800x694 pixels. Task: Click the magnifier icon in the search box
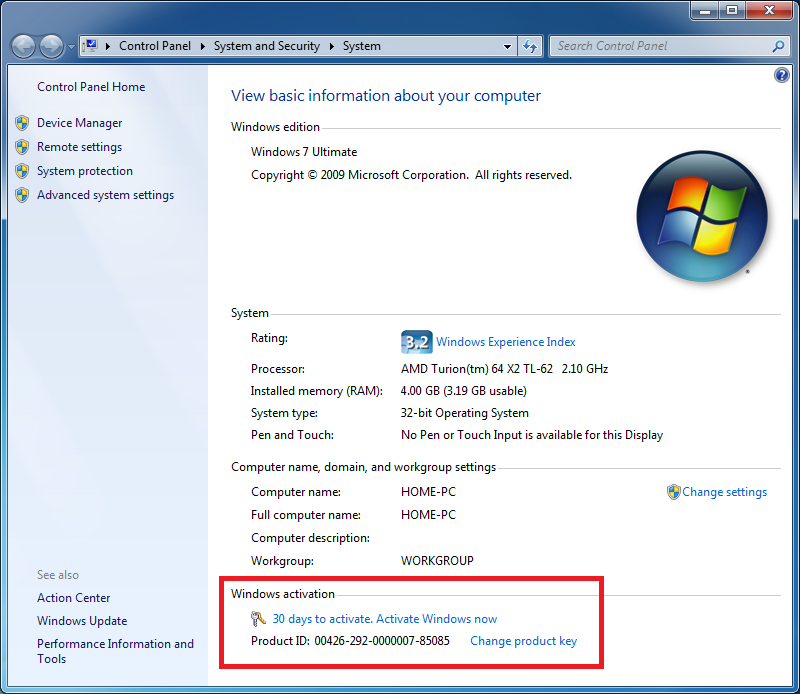[777, 46]
